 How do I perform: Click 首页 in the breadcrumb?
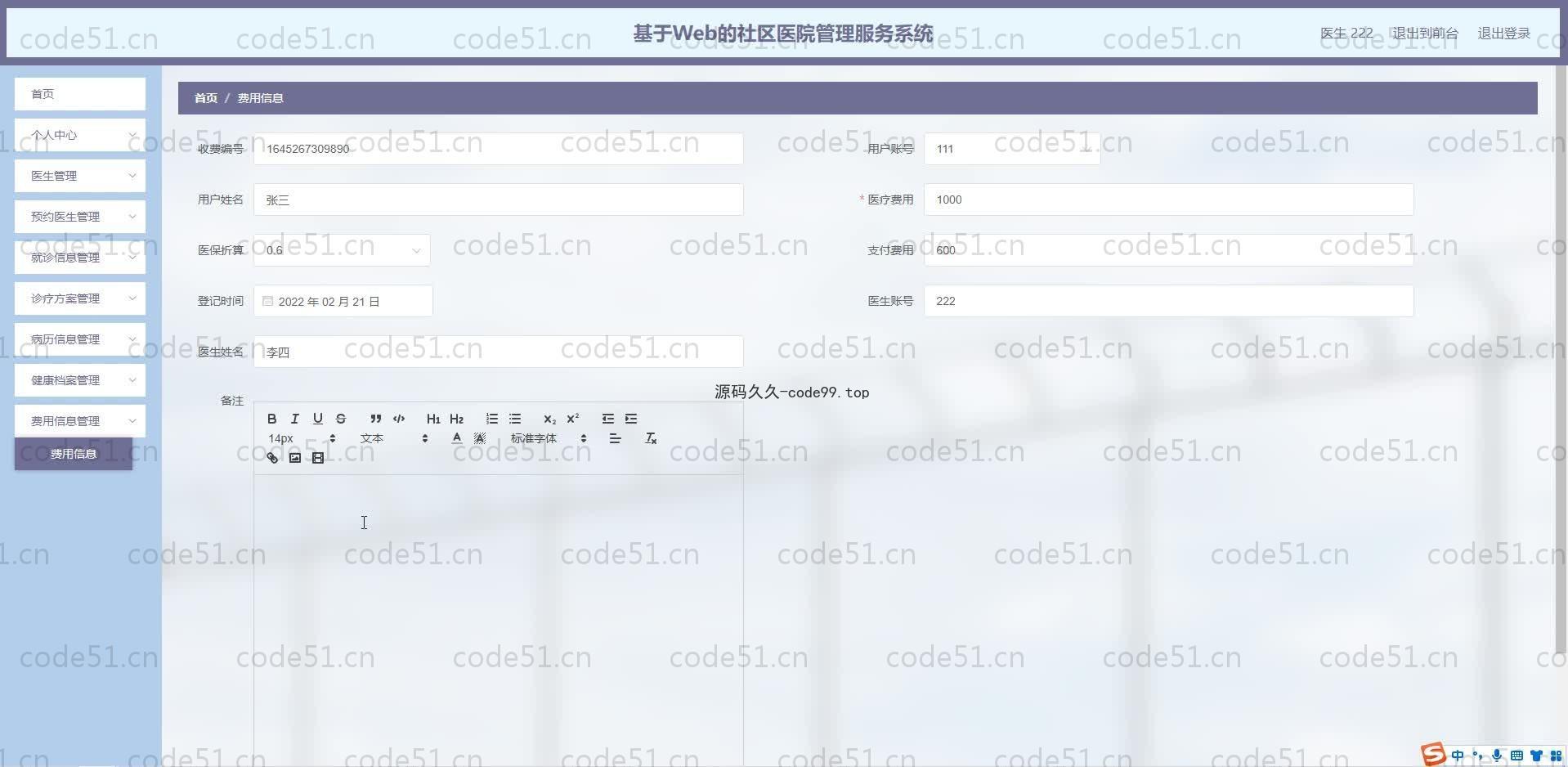point(206,98)
